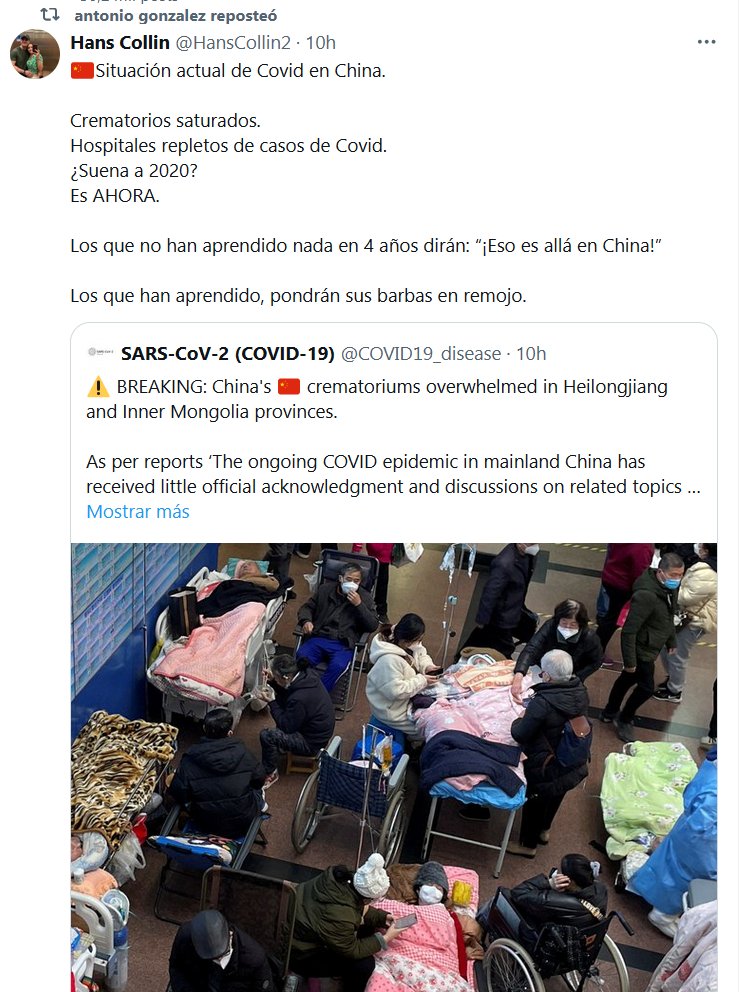
Task: Click China flag emoji in quoted tweet
Action: pos(288,386)
